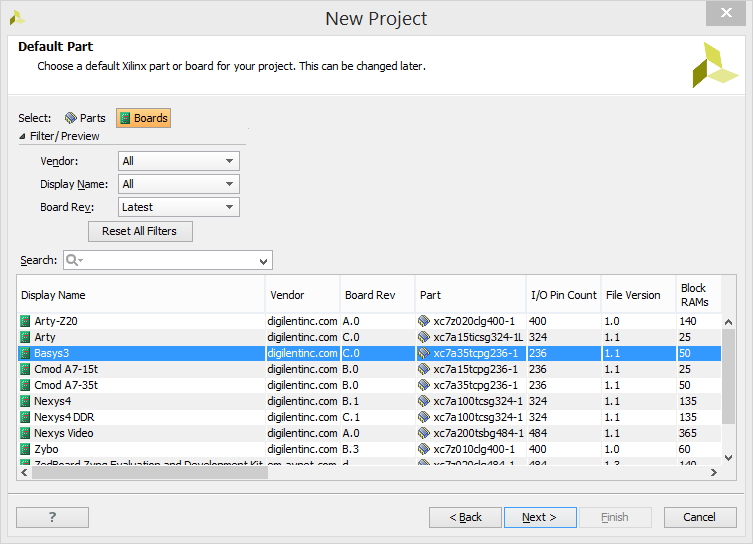The image size is (753, 544).
Task: Click the Nexys Video board icon
Action: pos(25,433)
